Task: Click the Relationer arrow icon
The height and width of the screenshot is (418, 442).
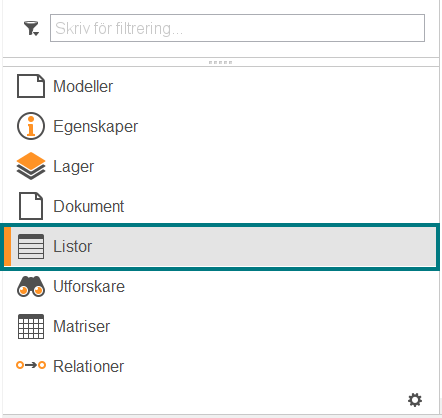Action: tap(31, 365)
